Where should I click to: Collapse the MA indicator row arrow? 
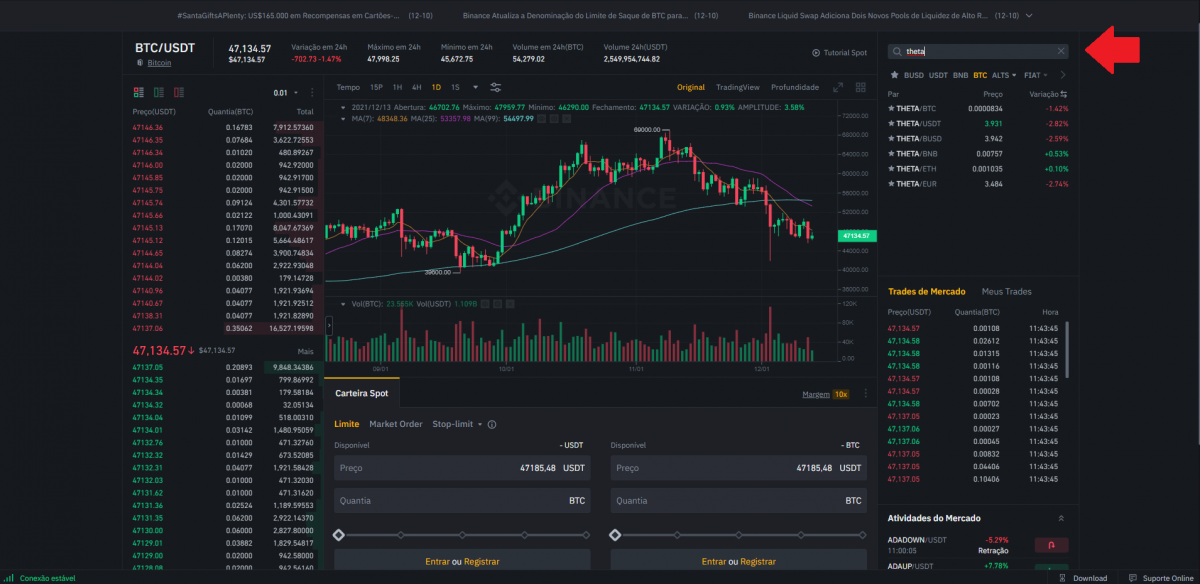pyautogui.click(x=343, y=119)
